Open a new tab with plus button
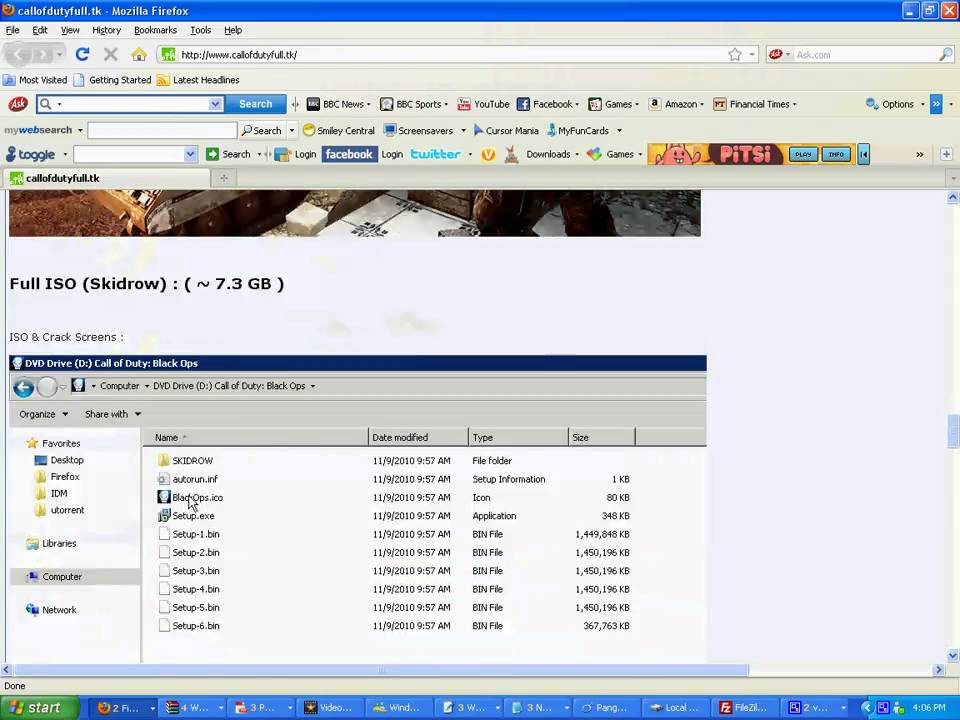The width and height of the screenshot is (960, 720). click(x=224, y=178)
